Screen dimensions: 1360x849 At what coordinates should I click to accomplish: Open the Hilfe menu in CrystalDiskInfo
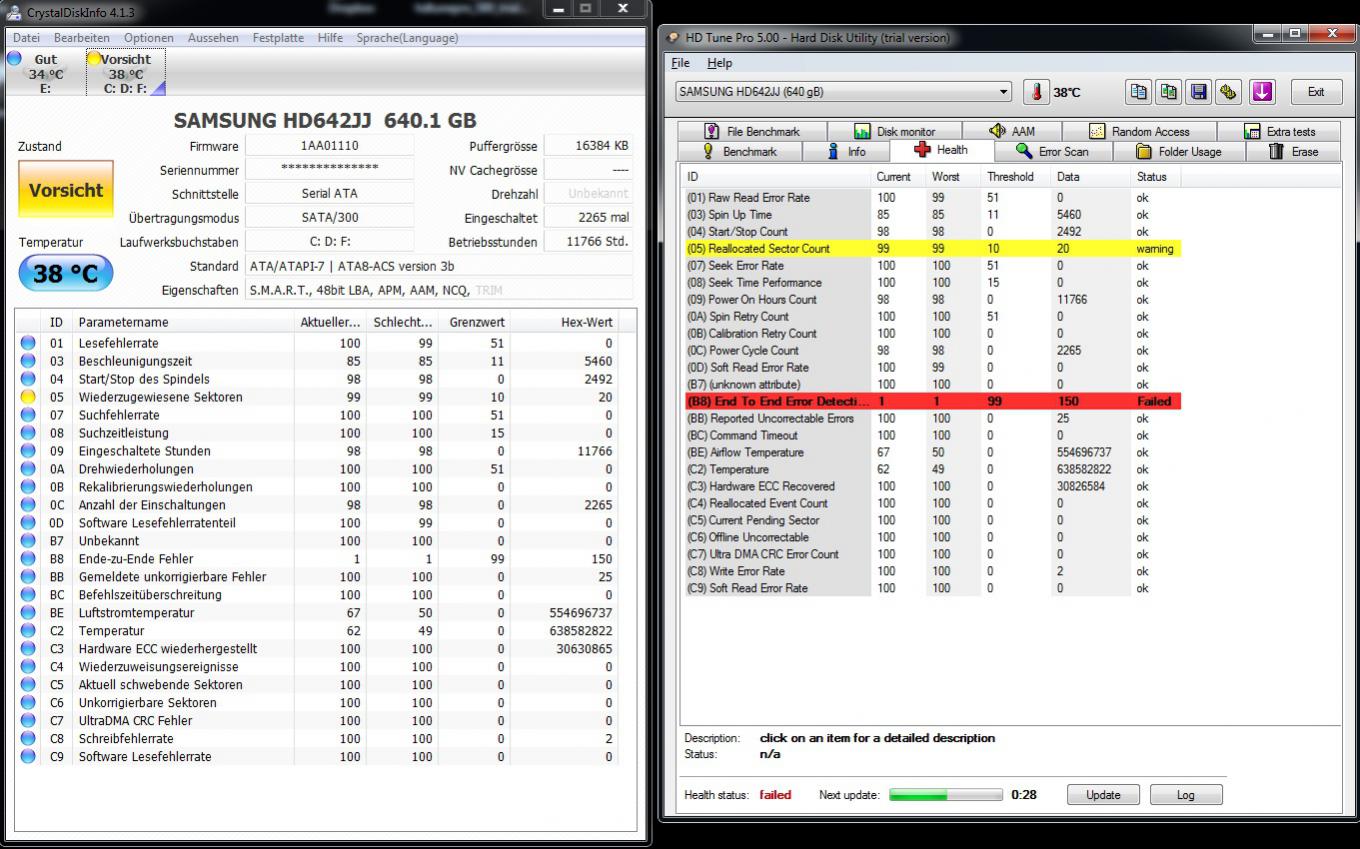tap(330, 38)
